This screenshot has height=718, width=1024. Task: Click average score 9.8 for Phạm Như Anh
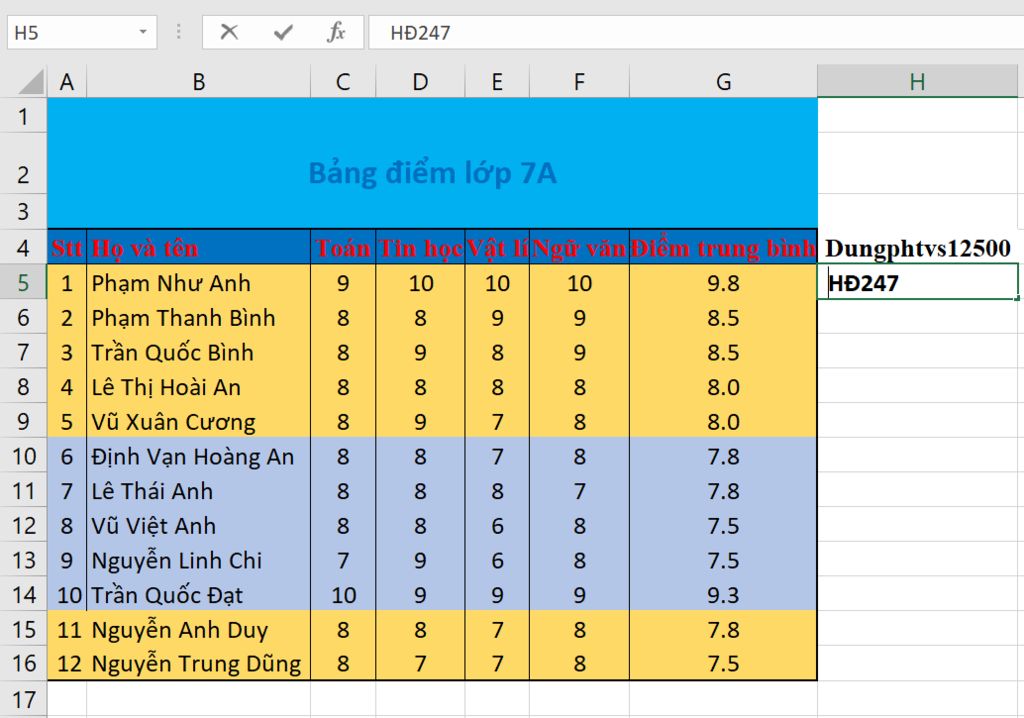point(723,282)
